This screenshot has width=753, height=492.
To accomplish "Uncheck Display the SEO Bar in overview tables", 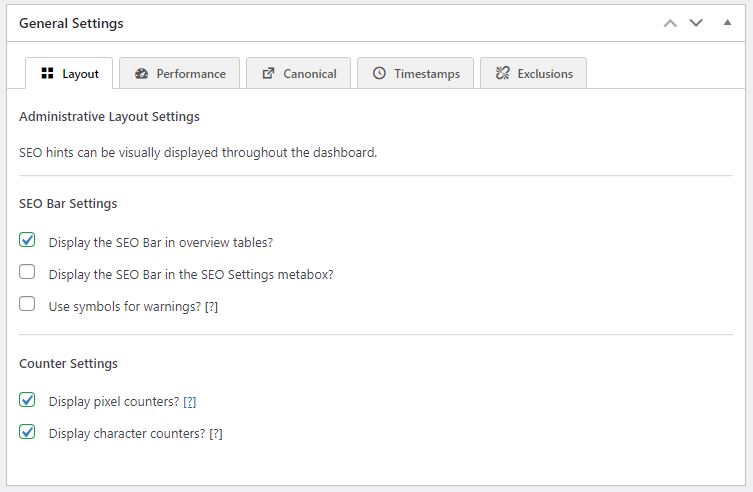I will click(27, 241).
